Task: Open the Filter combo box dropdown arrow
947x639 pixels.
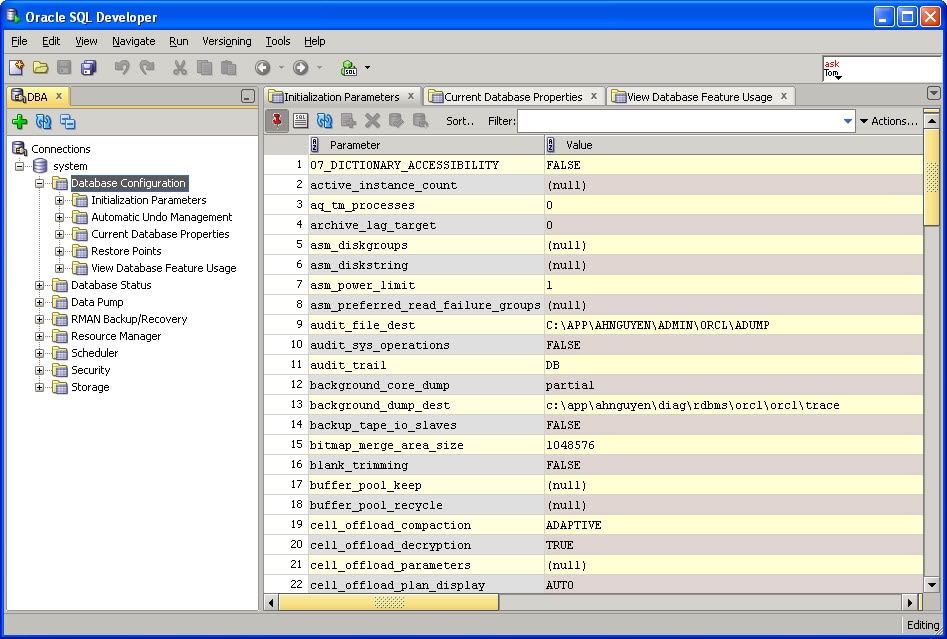Action: point(848,122)
